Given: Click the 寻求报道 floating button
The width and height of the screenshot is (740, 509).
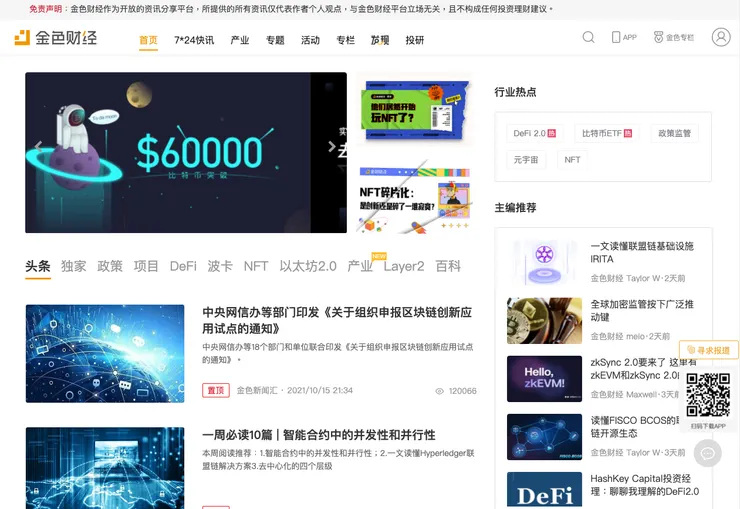Looking at the screenshot, I should [708, 350].
